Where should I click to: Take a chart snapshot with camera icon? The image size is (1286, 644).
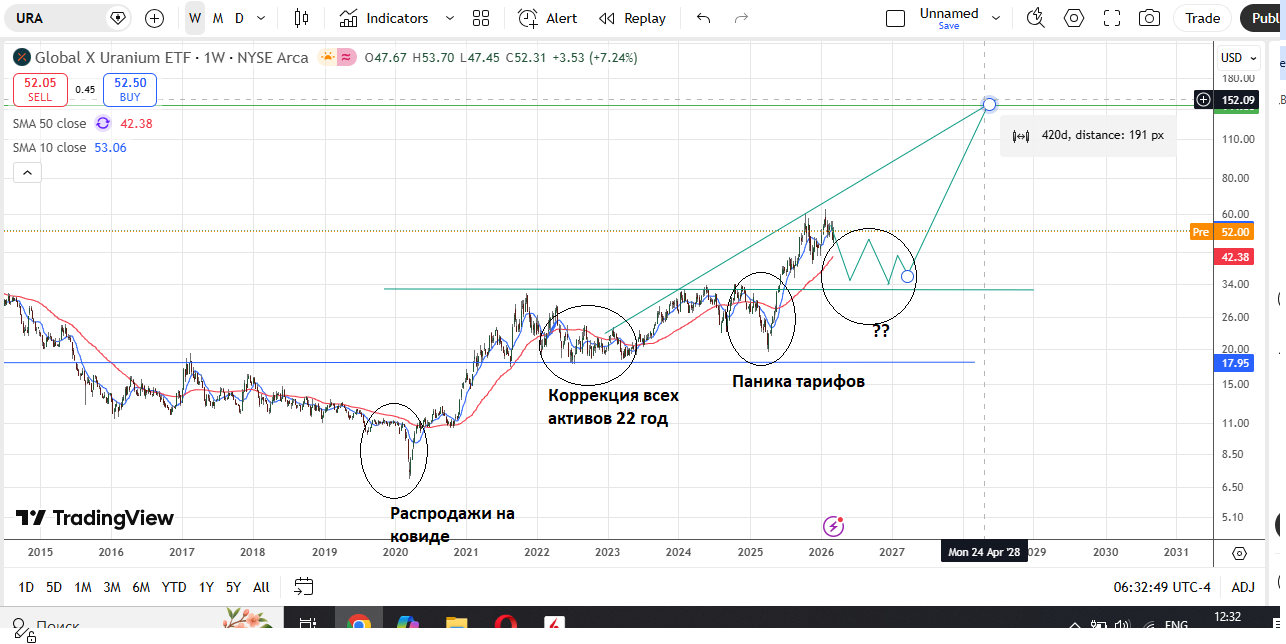coord(1150,18)
